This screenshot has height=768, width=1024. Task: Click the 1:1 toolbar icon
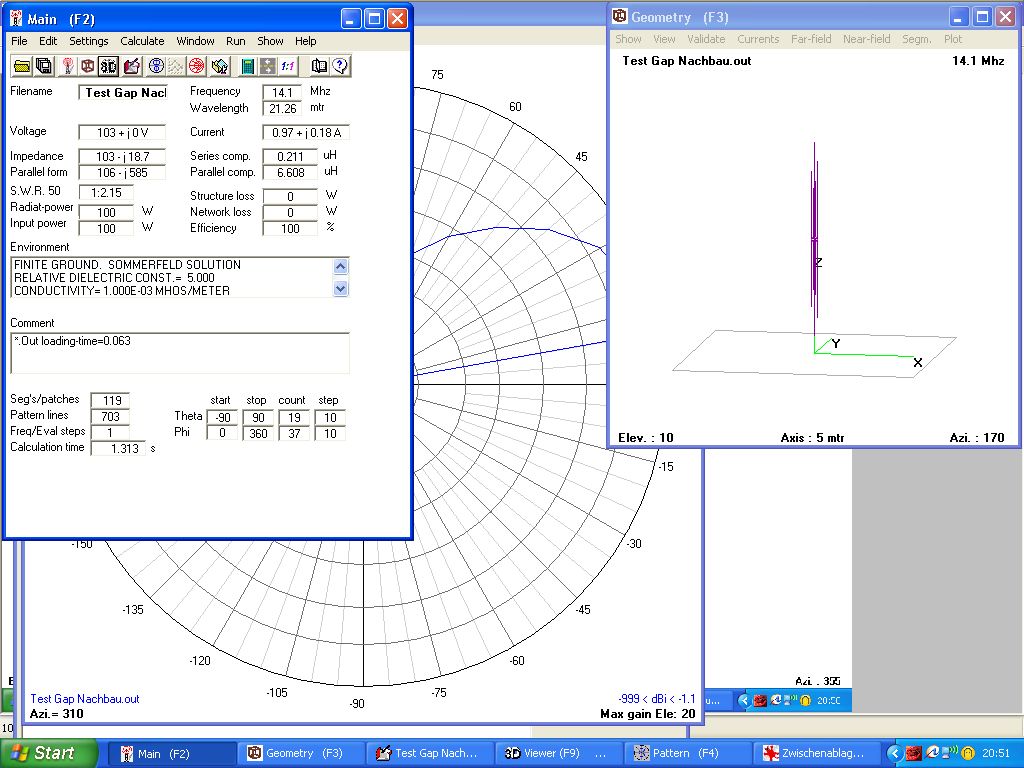288,66
